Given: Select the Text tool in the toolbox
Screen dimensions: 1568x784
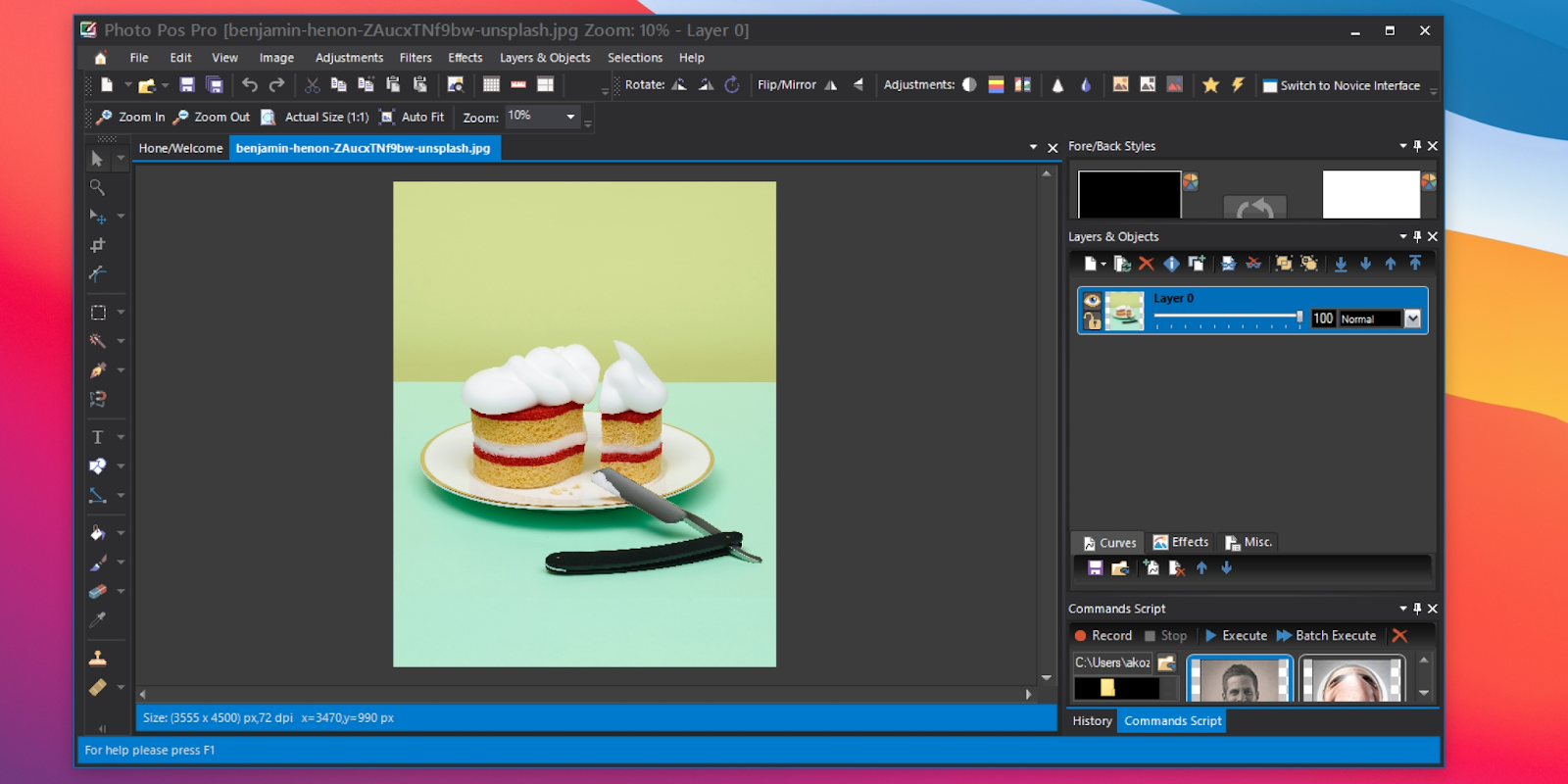Looking at the screenshot, I should [x=97, y=437].
